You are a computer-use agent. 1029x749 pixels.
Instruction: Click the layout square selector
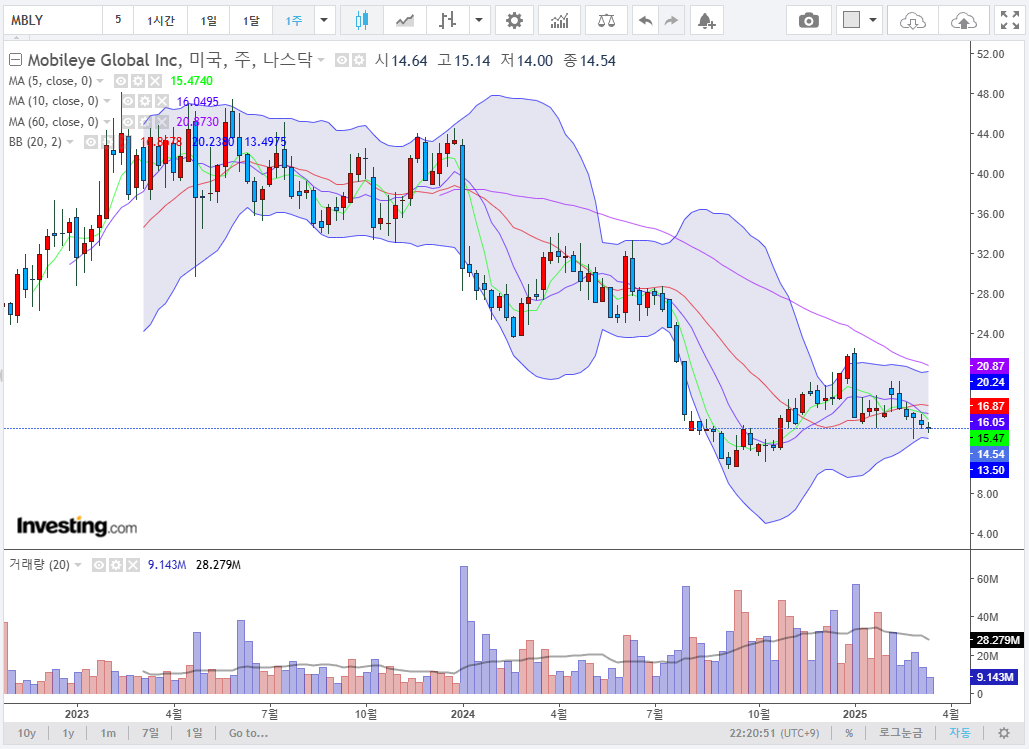[x=851, y=20]
